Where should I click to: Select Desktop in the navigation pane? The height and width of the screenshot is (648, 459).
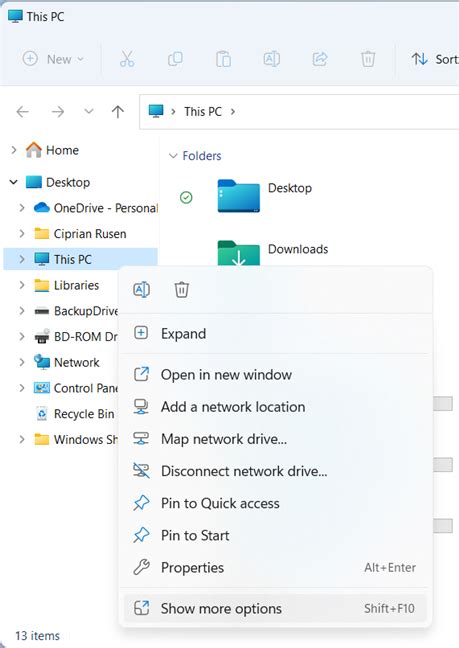tap(58, 182)
